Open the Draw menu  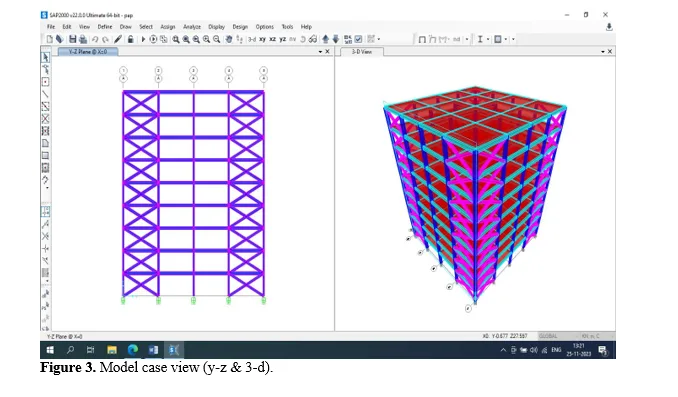point(125,27)
